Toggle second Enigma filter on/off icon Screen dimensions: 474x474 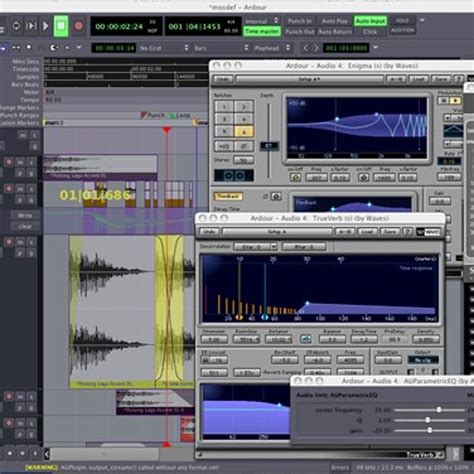click(x=364, y=178)
